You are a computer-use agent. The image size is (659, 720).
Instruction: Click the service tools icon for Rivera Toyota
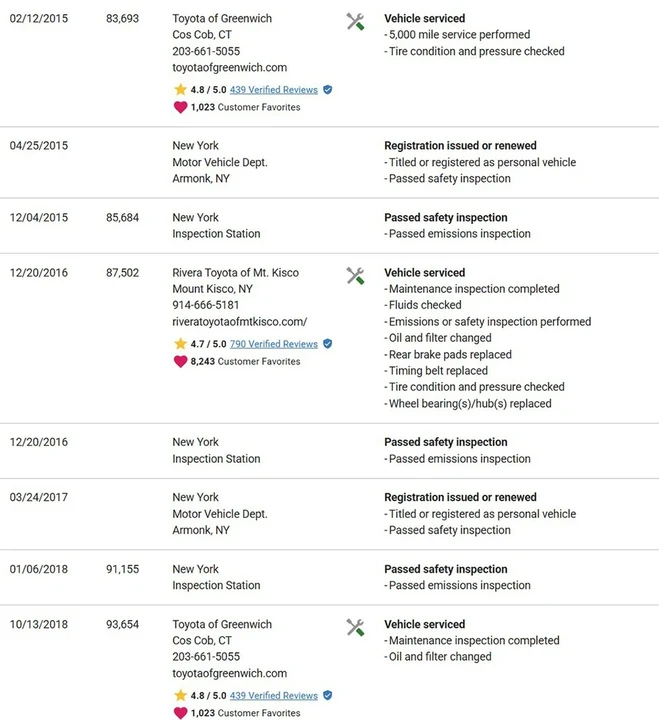pos(355,276)
